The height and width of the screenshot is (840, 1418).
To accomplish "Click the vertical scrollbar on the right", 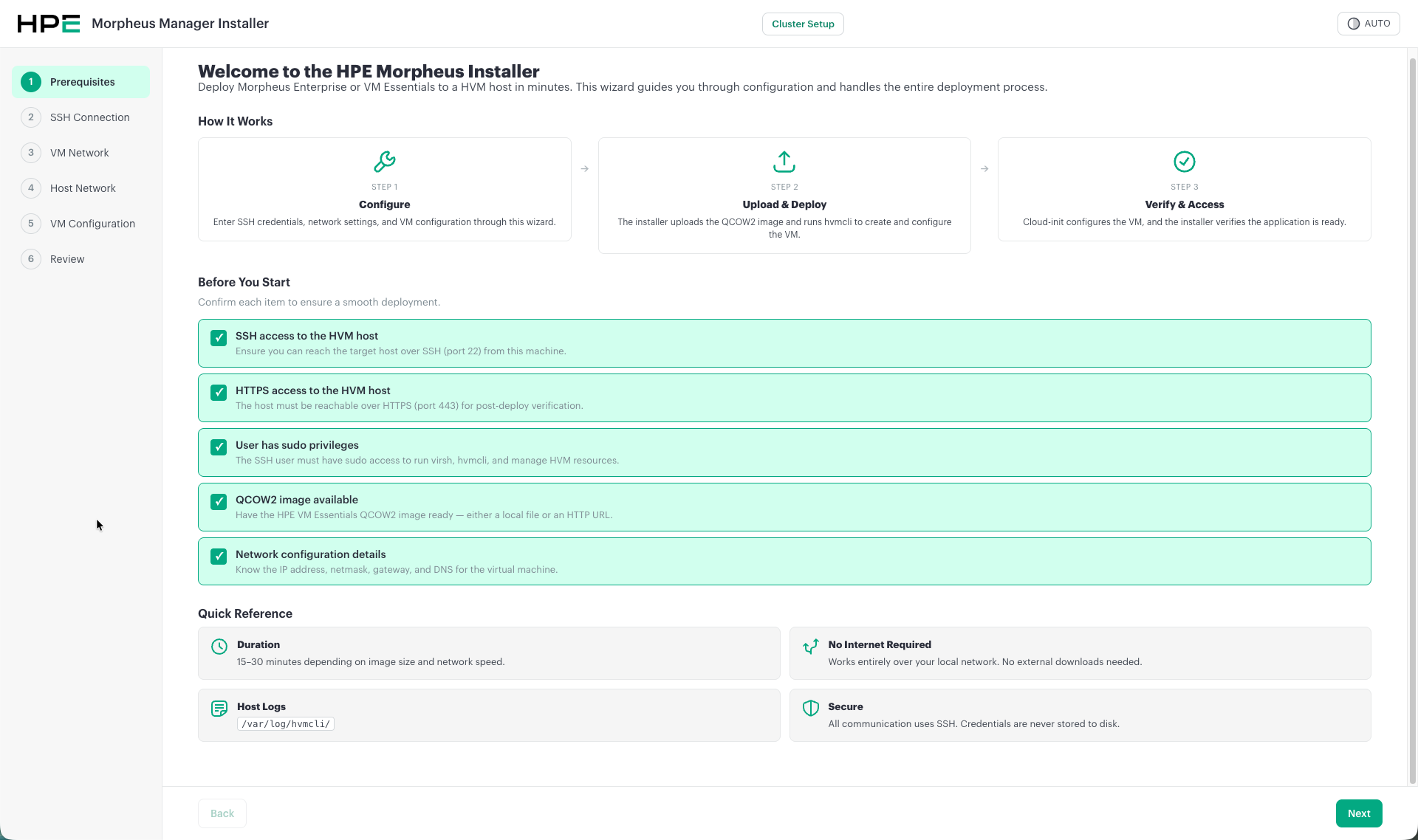I will [1413, 421].
